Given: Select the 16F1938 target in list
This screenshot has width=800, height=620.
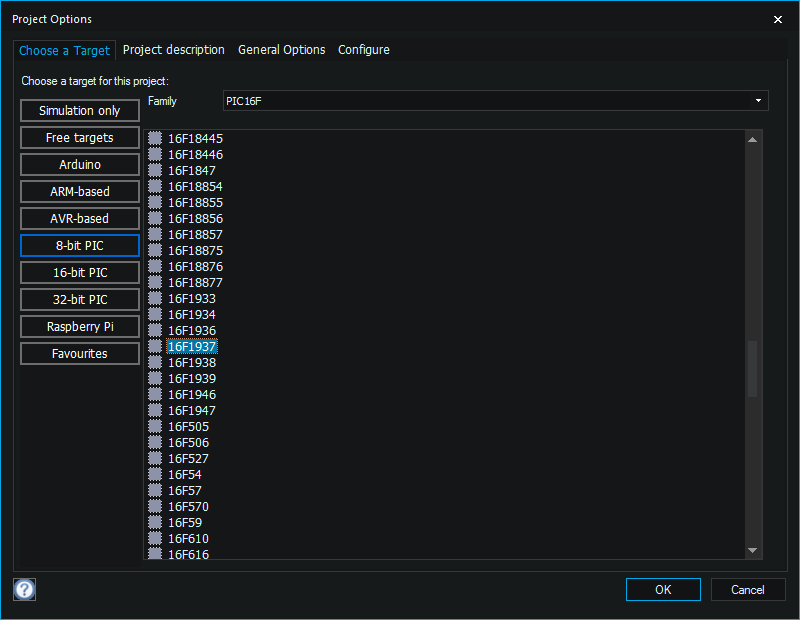Looking at the screenshot, I should 192,363.
